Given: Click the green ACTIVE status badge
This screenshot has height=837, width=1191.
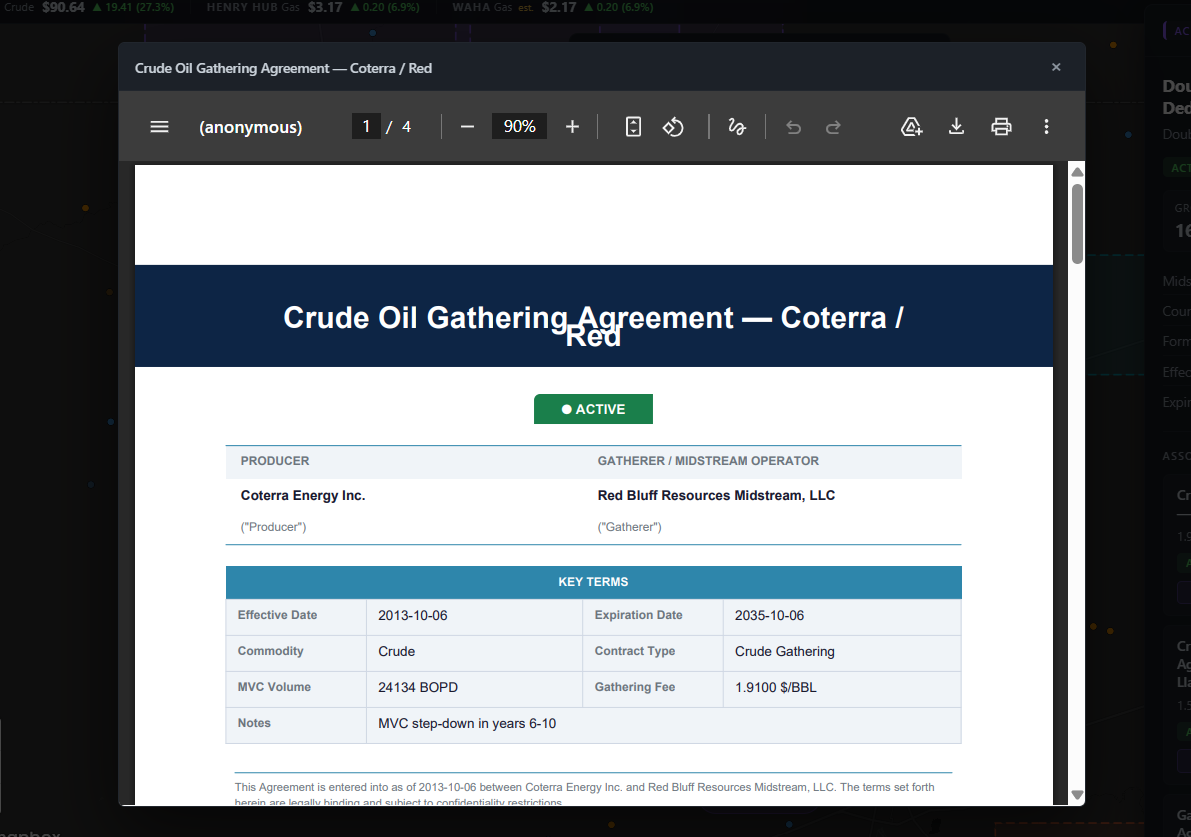Looking at the screenshot, I should pos(593,409).
